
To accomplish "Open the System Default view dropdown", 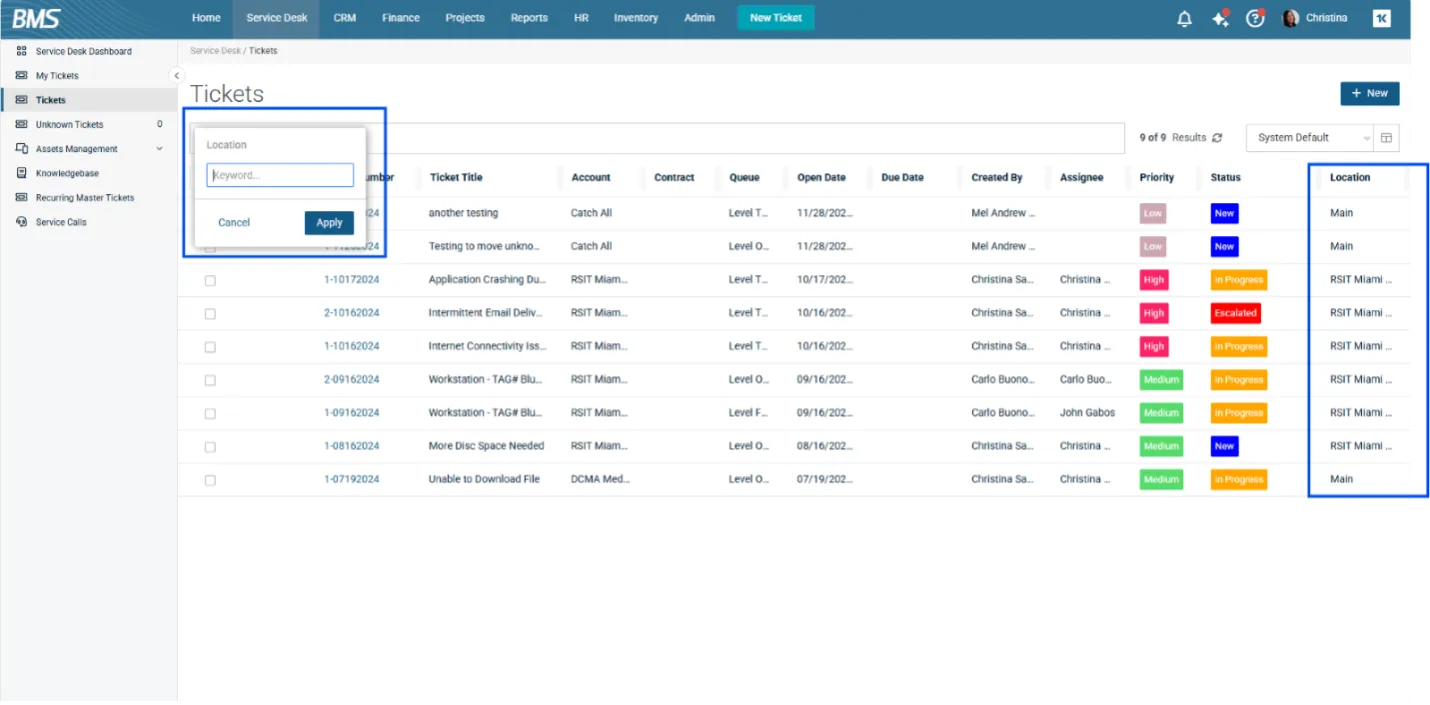I will click(x=1311, y=138).
